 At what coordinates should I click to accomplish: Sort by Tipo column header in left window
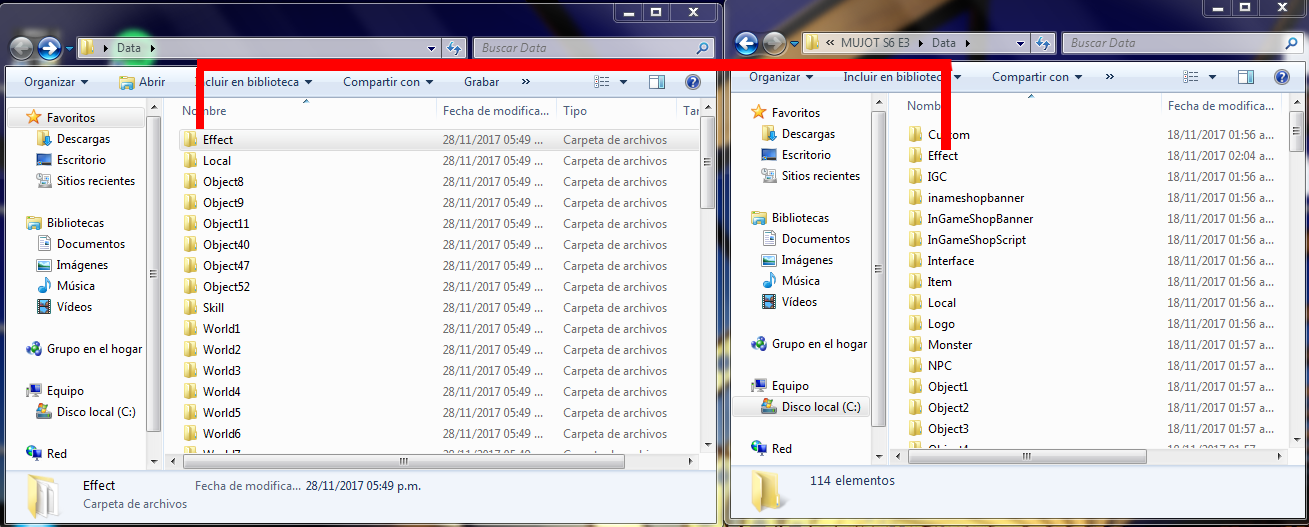pos(575,111)
